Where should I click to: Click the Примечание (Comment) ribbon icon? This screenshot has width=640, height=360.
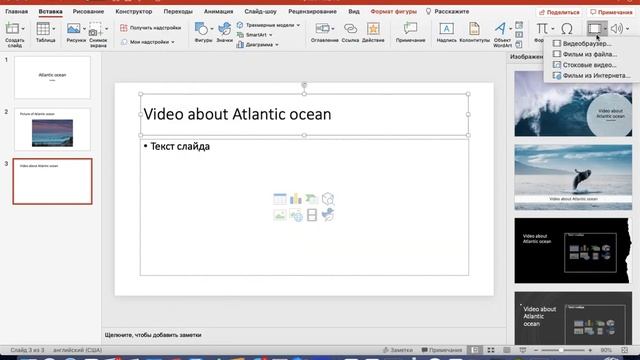tap(410, 29)
